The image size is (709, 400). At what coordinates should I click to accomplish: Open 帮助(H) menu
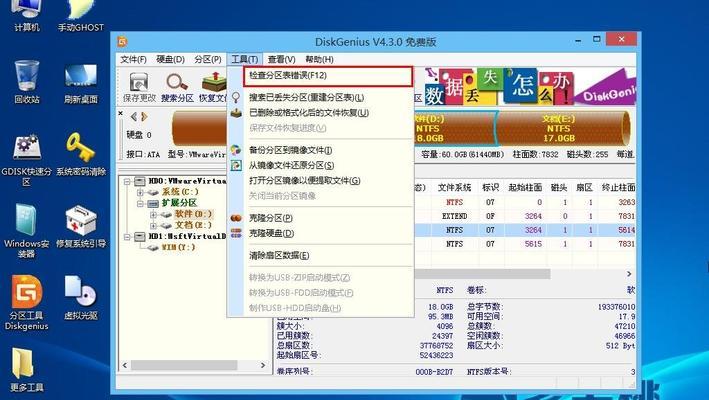click(319, 59)
